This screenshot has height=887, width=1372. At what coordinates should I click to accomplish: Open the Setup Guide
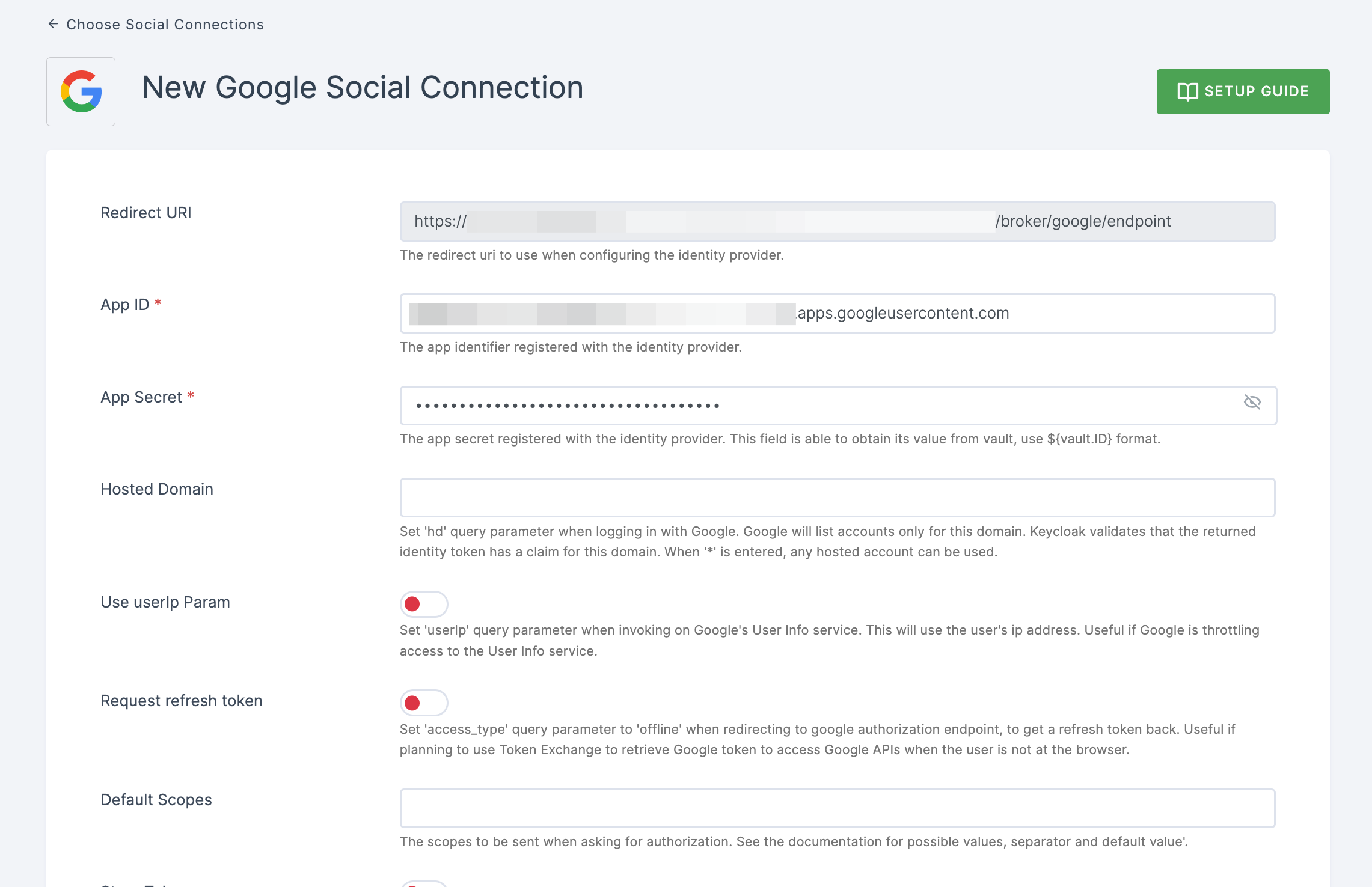[1243, 91]
